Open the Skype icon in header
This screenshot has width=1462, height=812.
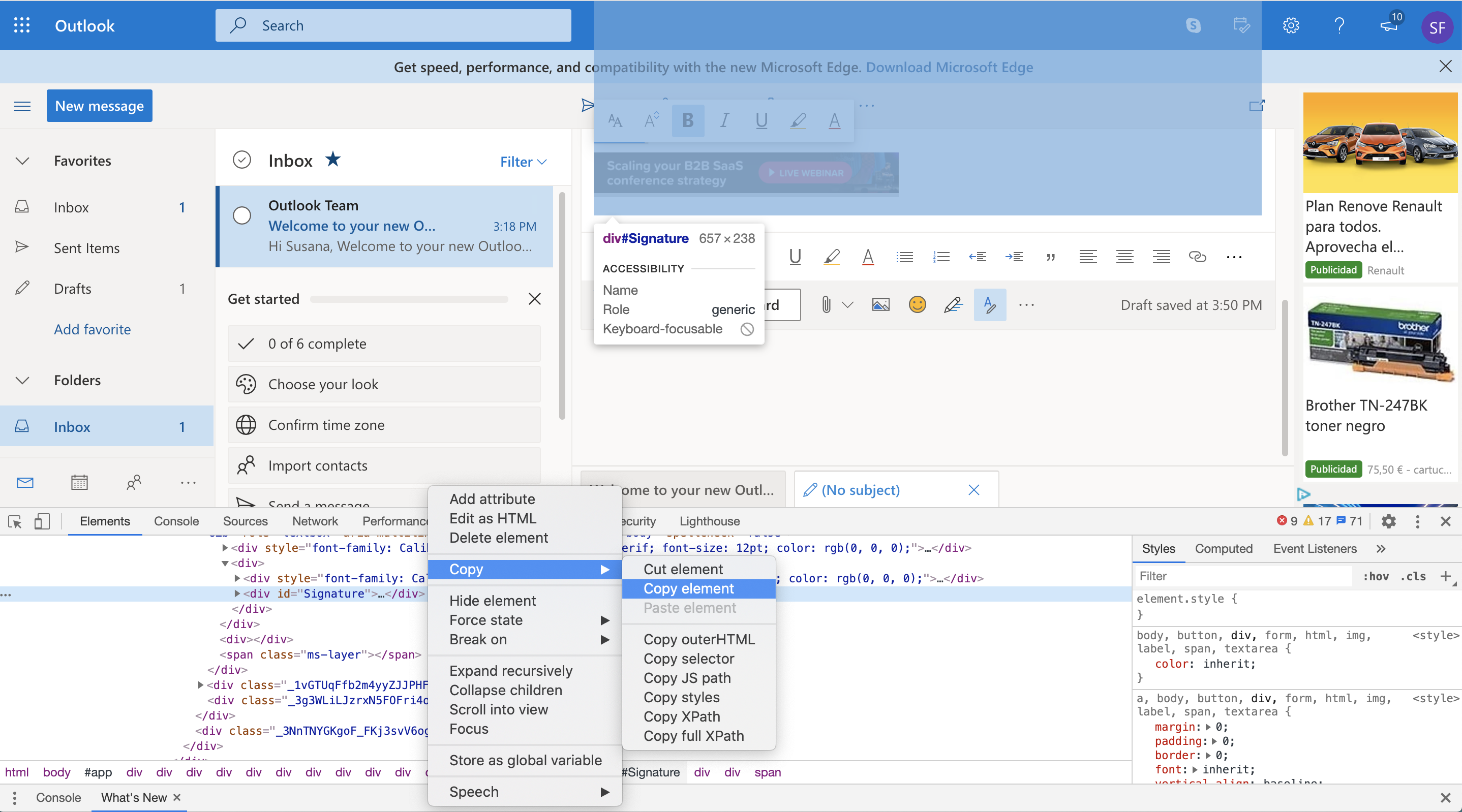tap(1193, 25)
